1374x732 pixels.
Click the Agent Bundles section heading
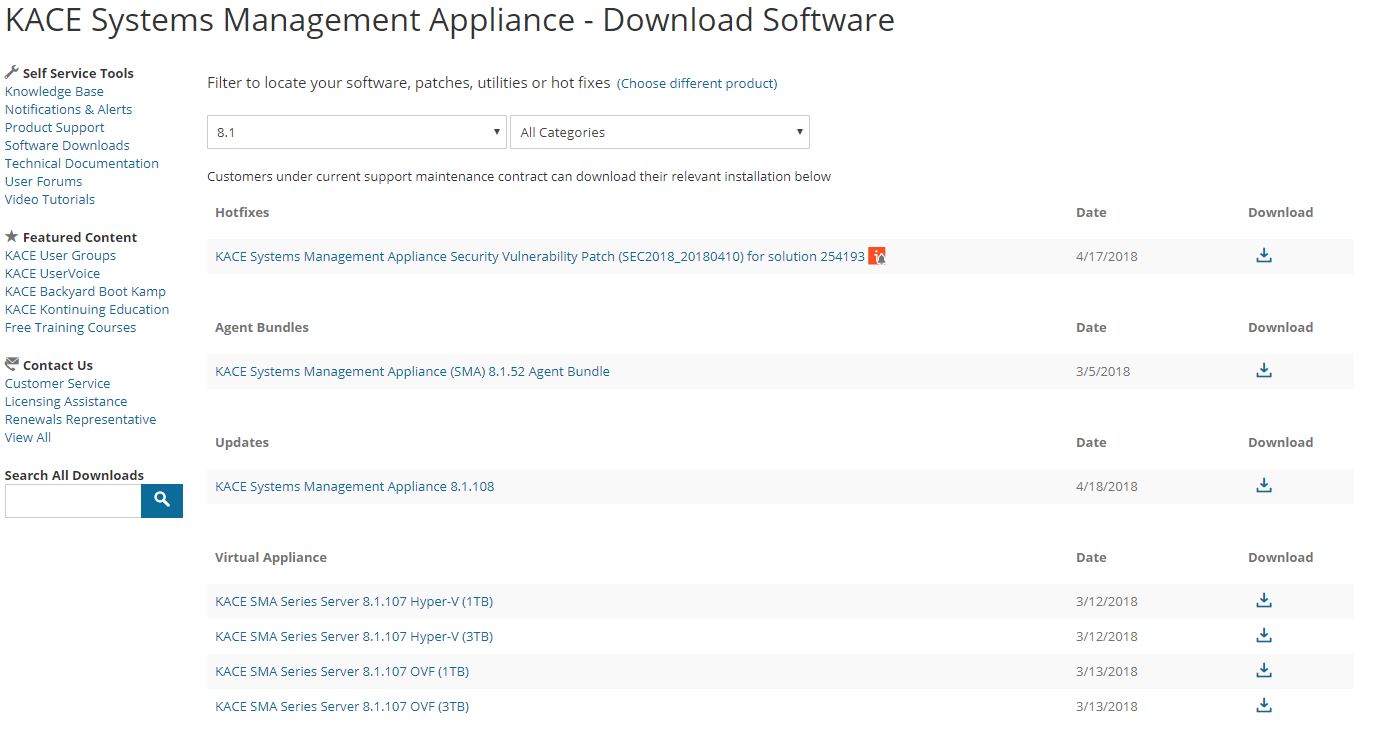(x=262, y=327)
